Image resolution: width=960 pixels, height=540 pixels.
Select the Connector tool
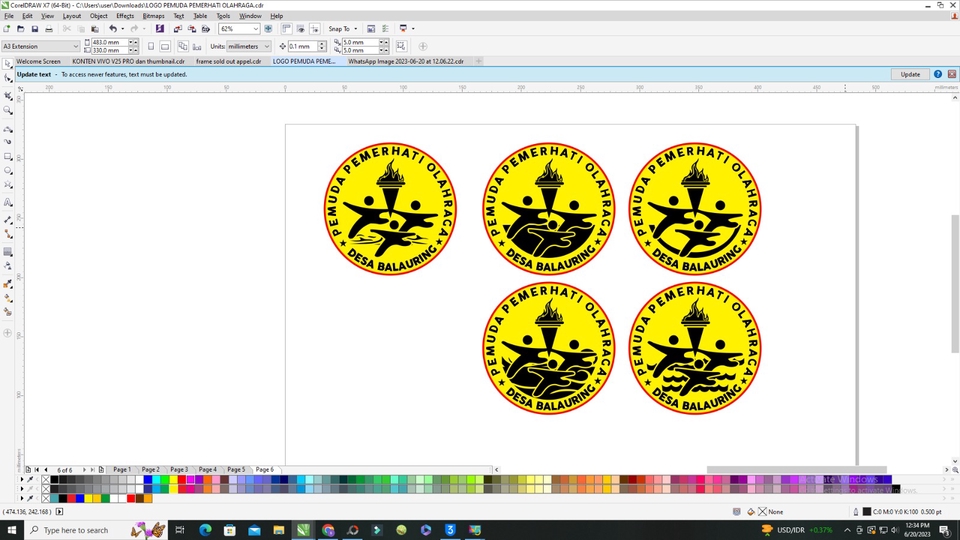8,234
